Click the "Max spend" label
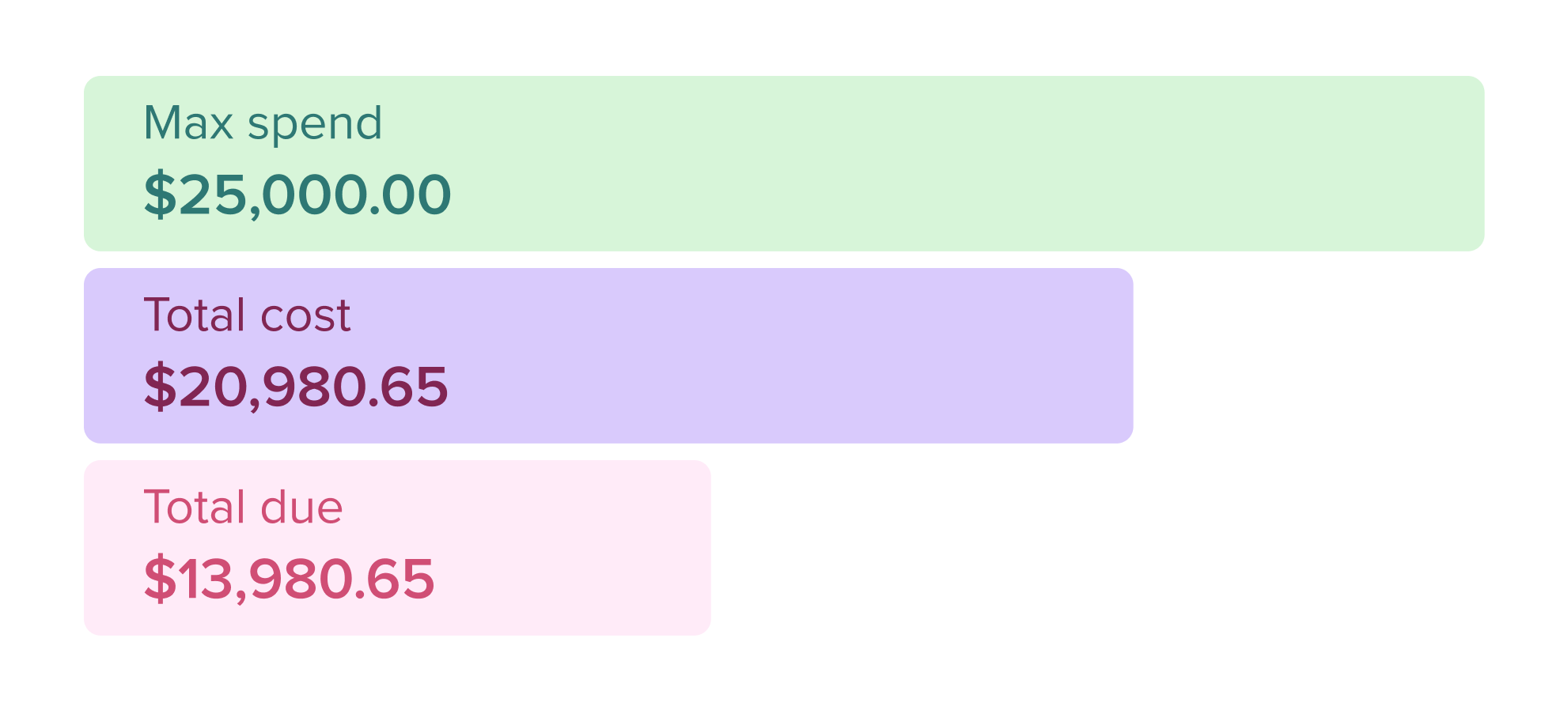 [x=263, y=123]
